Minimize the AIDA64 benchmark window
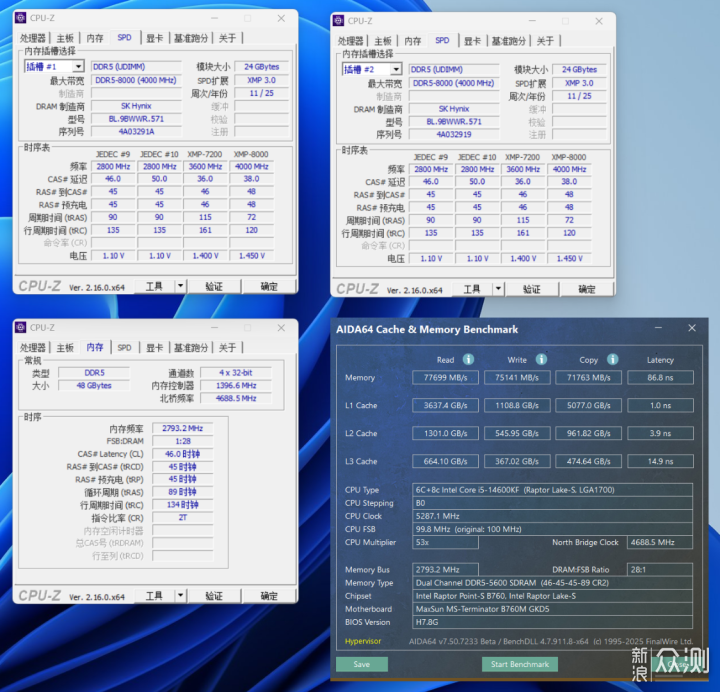 click(x=658, y=328)
